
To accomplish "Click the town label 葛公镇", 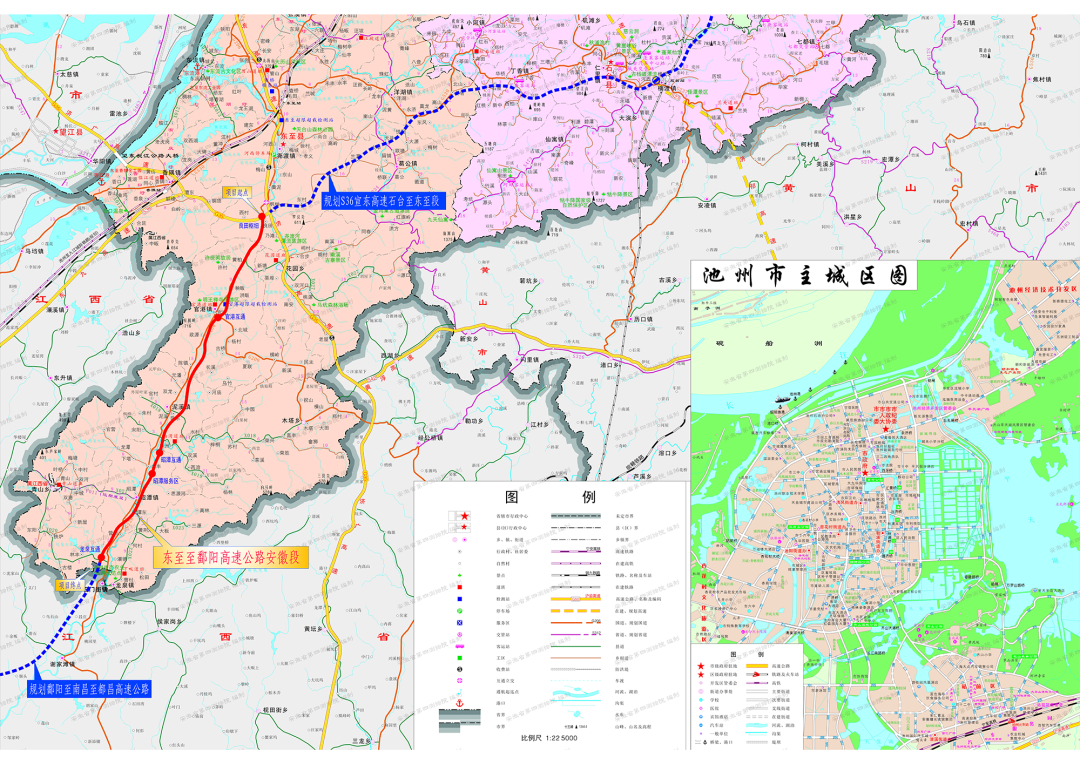I will click(x=408, y=163).
